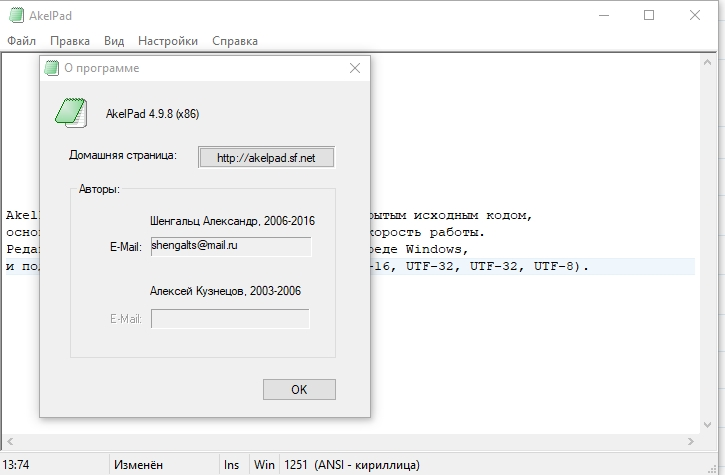Click the resize grip at status bar corner

(712, 469)
